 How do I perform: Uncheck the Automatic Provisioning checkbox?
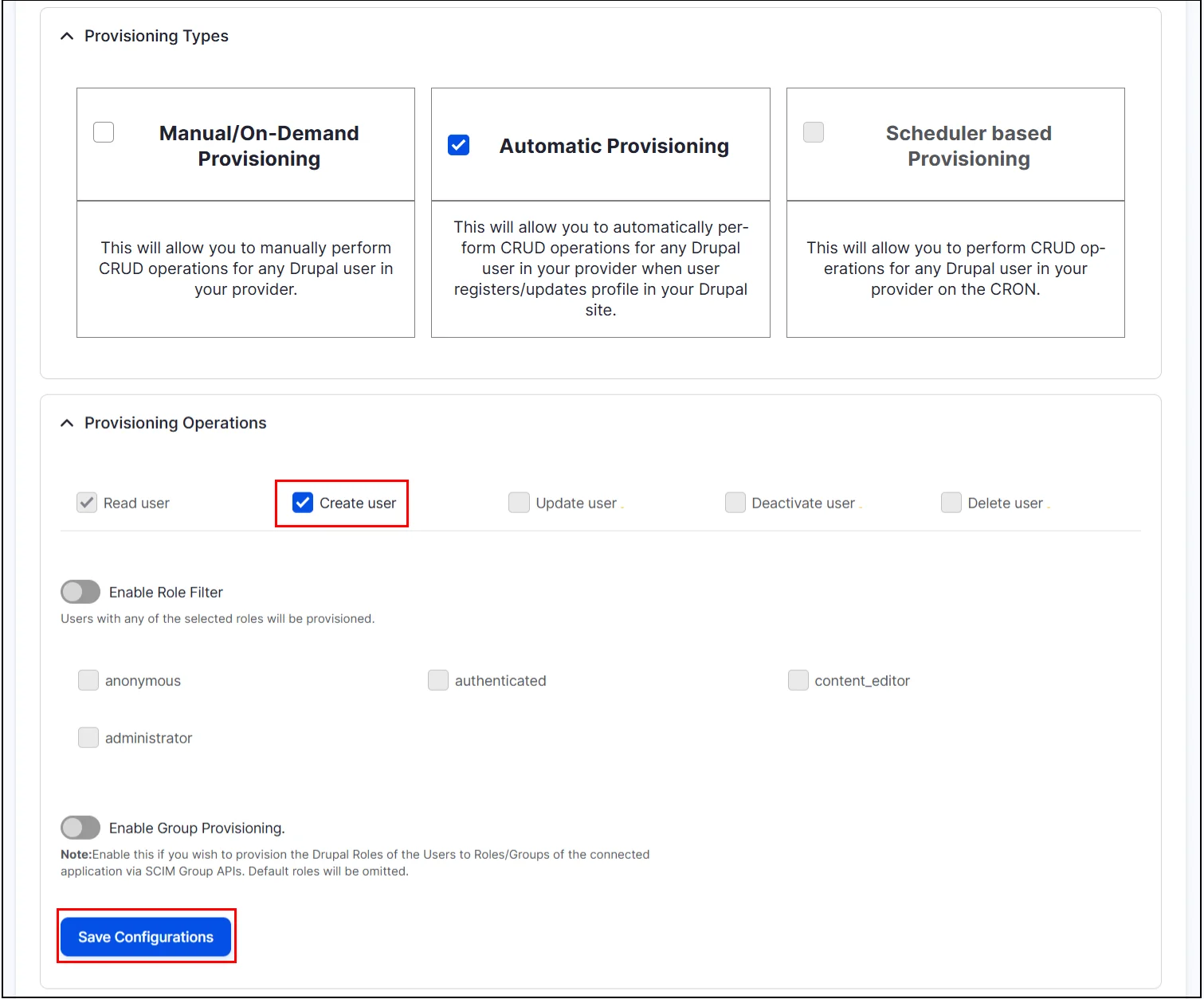click(459, 145)
